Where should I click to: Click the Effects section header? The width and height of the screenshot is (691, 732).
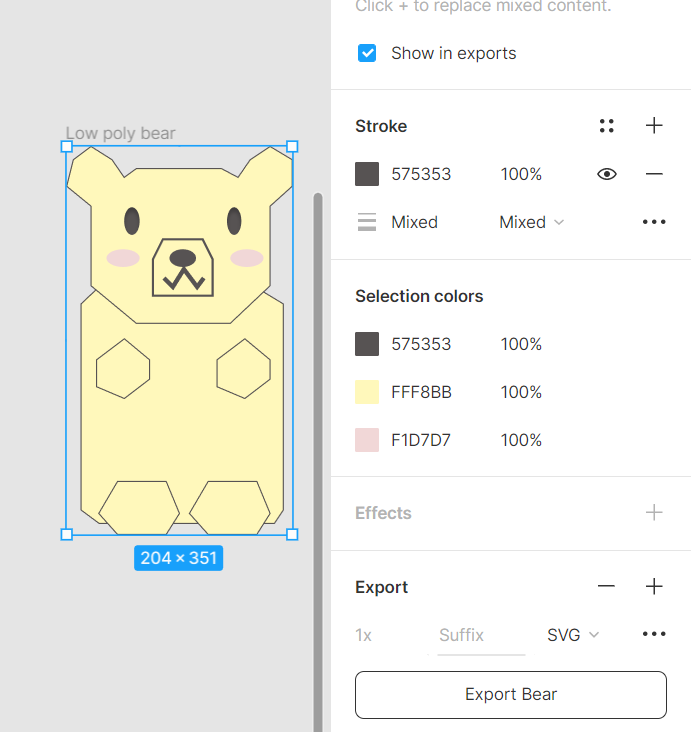383,513
